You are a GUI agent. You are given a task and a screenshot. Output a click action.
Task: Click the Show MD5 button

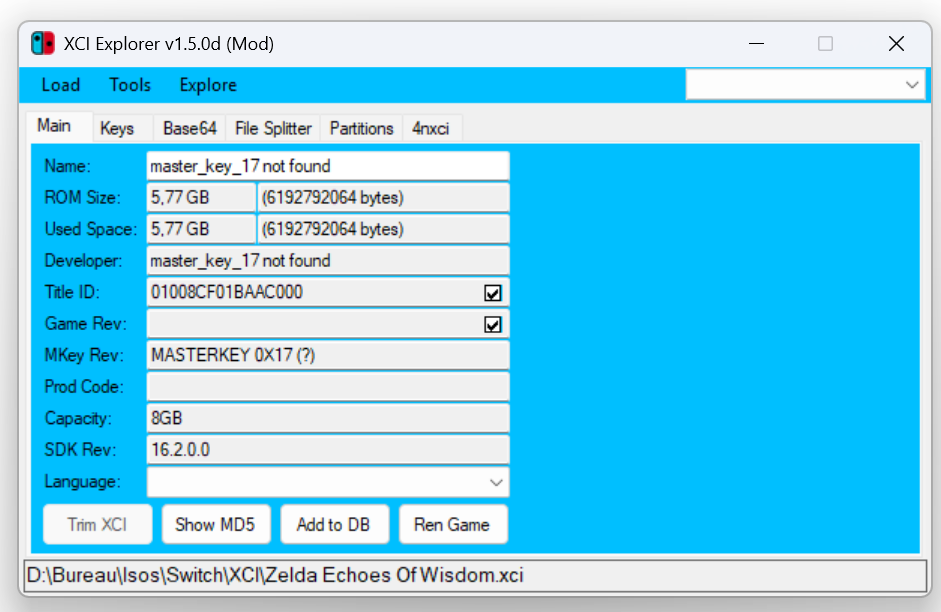pos(215,524)
